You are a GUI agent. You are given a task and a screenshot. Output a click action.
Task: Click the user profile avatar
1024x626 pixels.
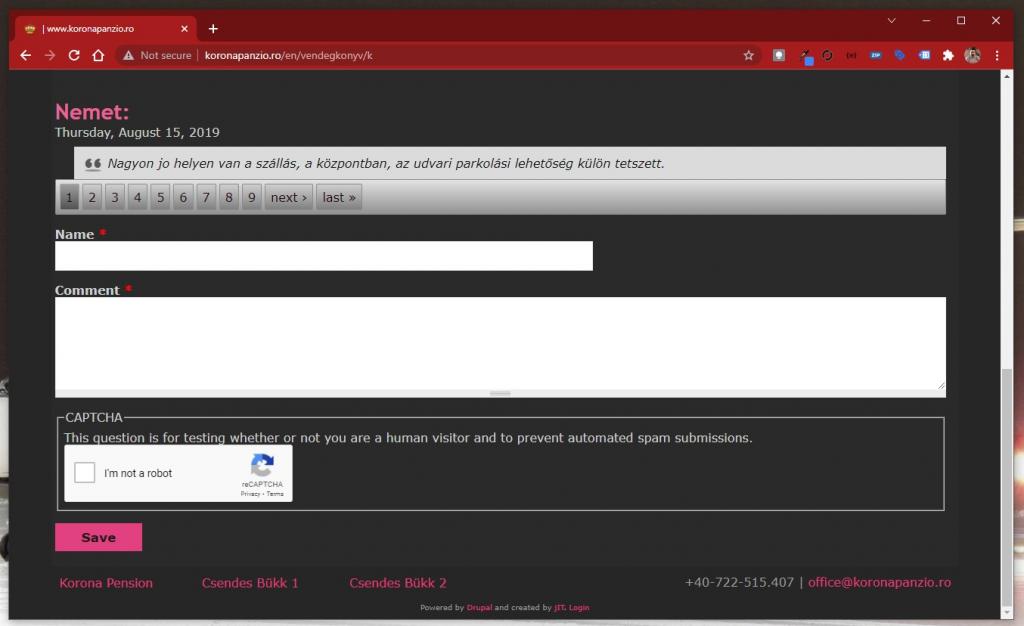pos(972,56)
